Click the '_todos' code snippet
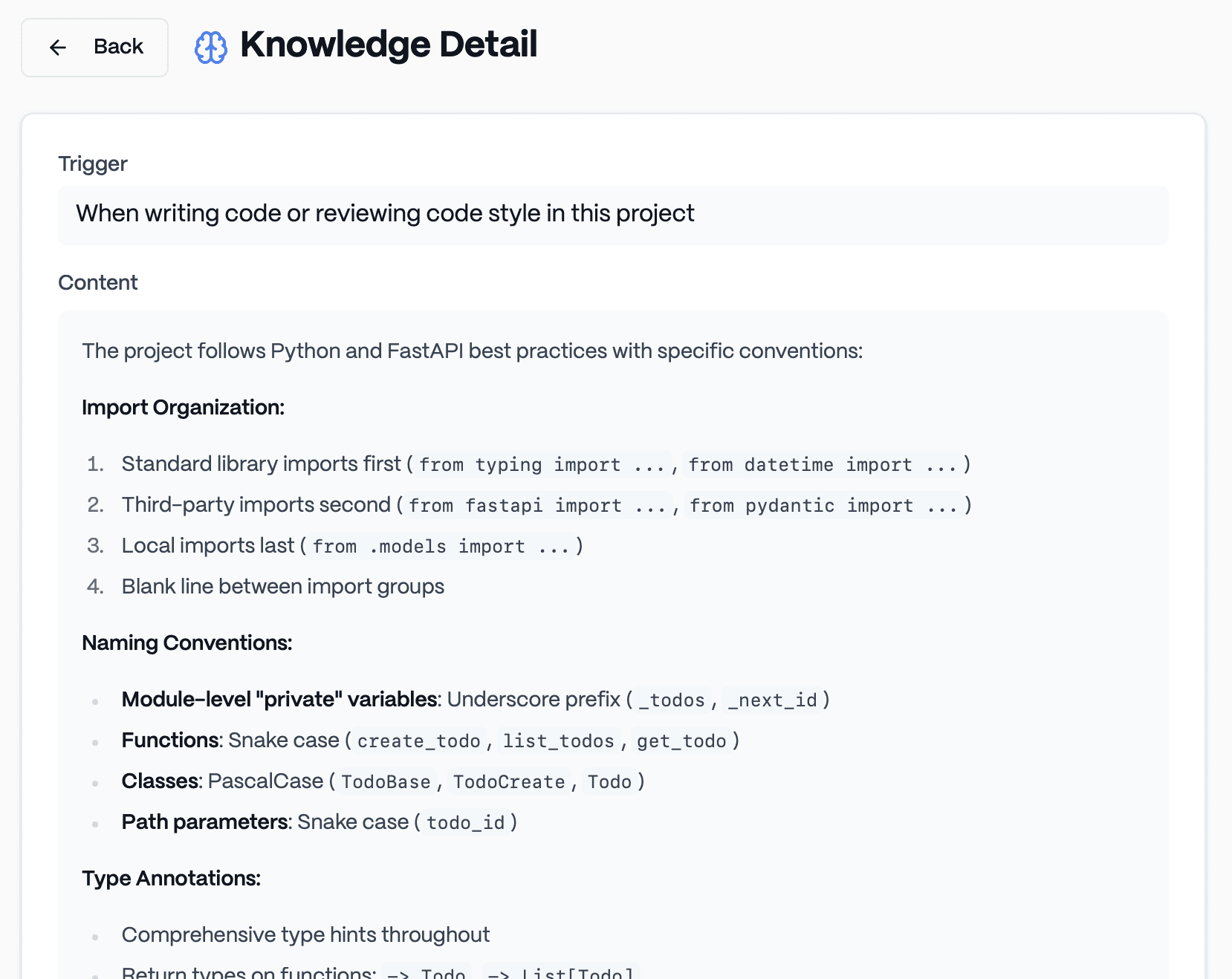The width and height of the screenshot is (1232, 979). coord(672,700)
